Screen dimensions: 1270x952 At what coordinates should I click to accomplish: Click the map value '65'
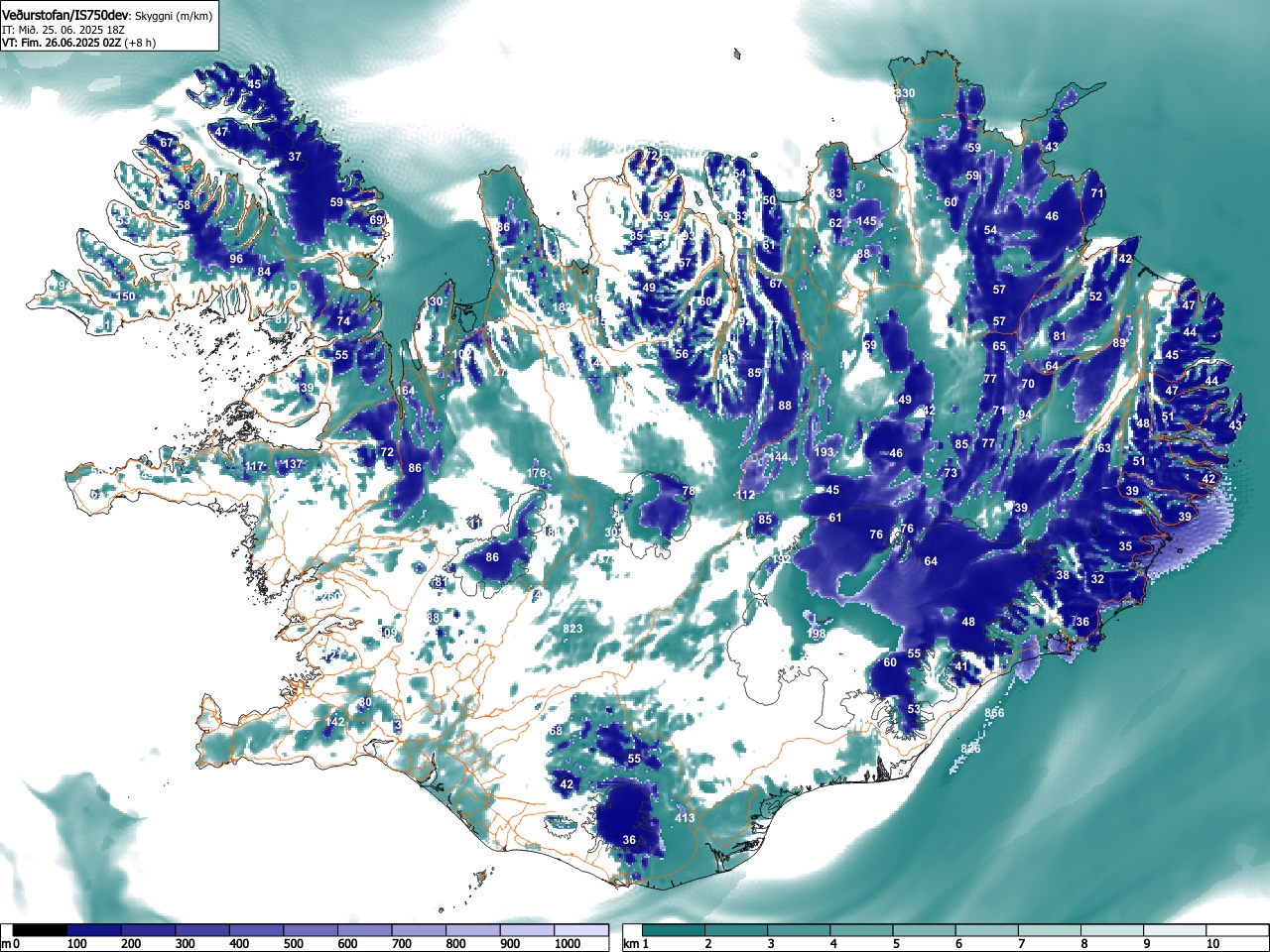tap(999, 346)
